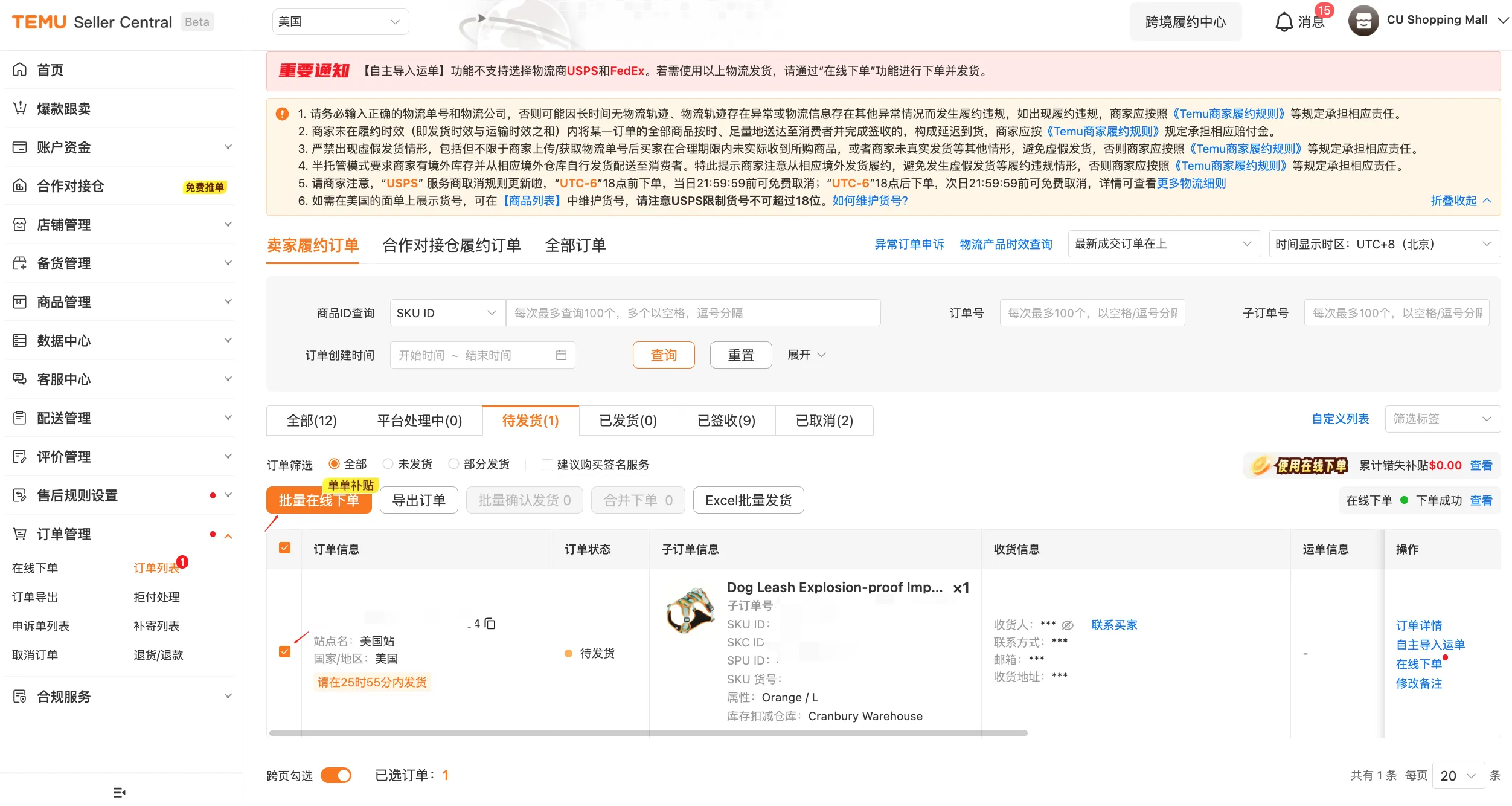Click the 客服中心 chat icon

pyautogui.click(x=20, y=379)
